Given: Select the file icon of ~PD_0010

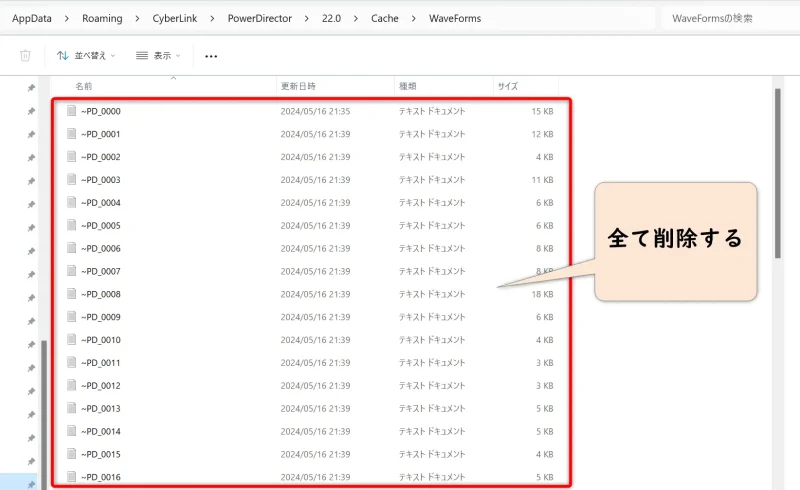Looking at the screenshot, I should click(x=71, y=339).
